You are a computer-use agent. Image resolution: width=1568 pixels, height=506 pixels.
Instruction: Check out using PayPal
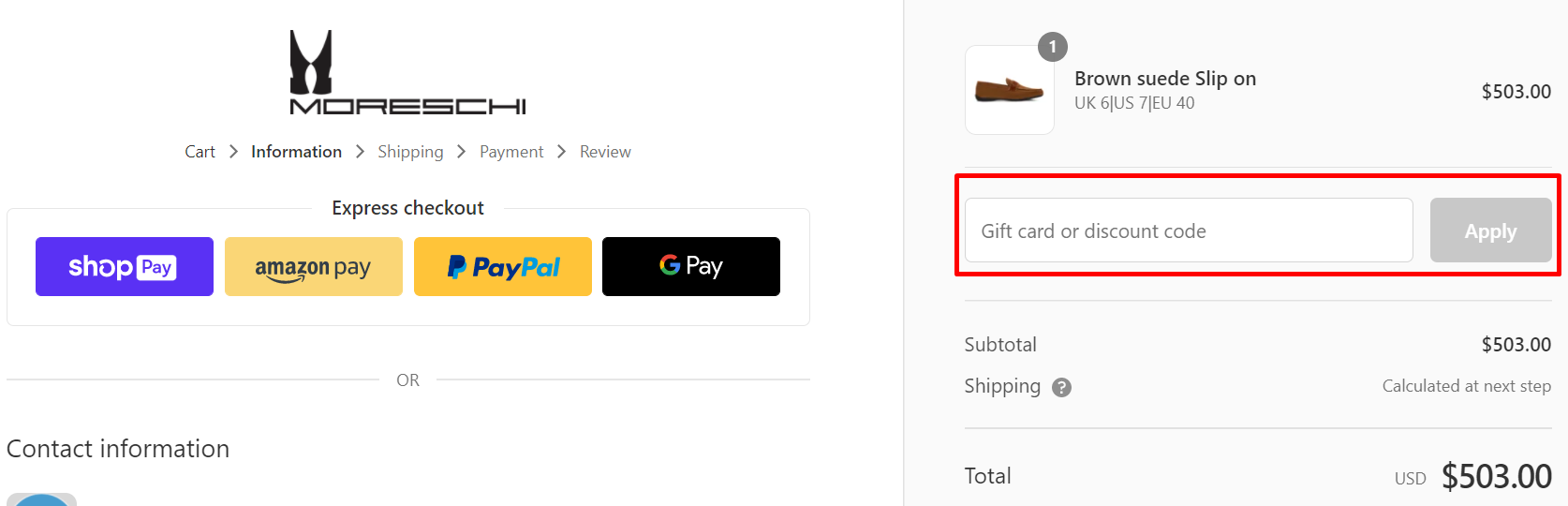[503, 267]
